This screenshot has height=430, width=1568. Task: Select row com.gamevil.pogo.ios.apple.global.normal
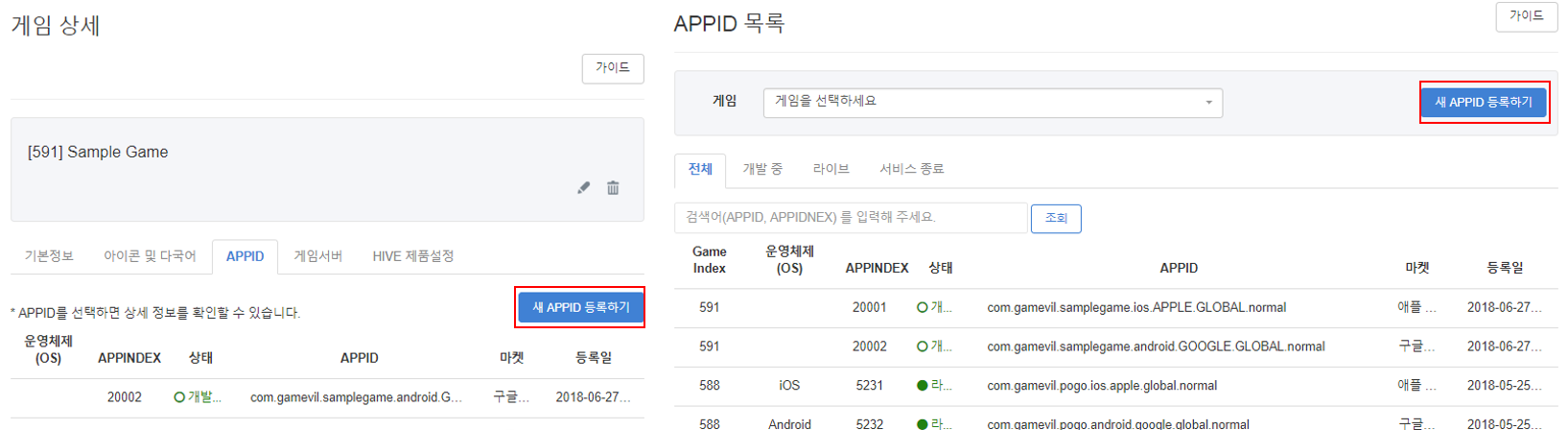(x=1116, y=386)
